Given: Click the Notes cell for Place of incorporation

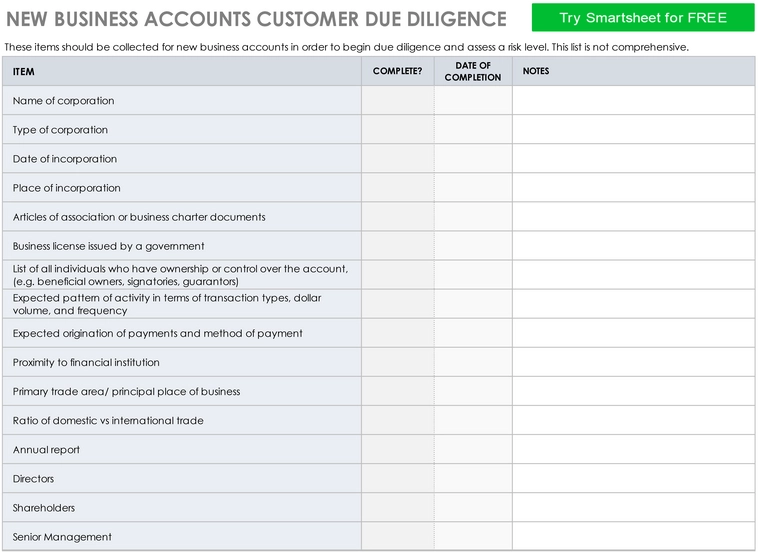Looking at the screenshot, I should pyautogui.click(x=634, y=188).
